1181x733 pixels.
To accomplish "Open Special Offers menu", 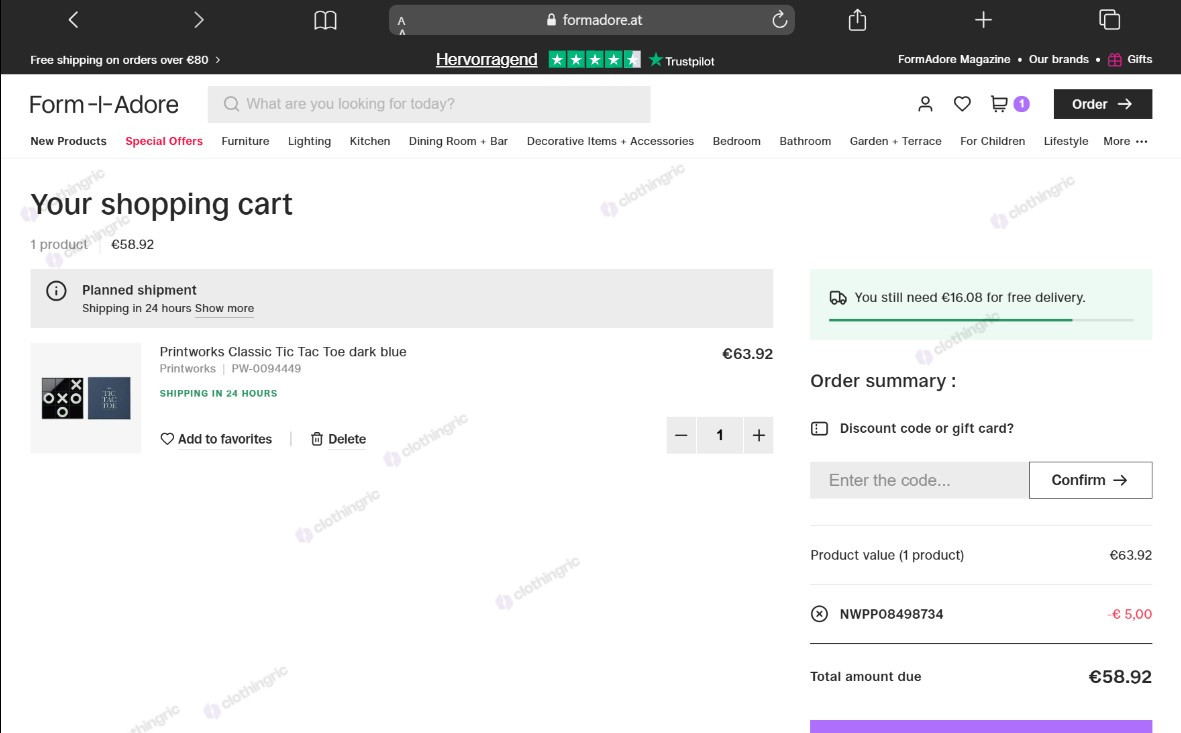I will [164, 141].
